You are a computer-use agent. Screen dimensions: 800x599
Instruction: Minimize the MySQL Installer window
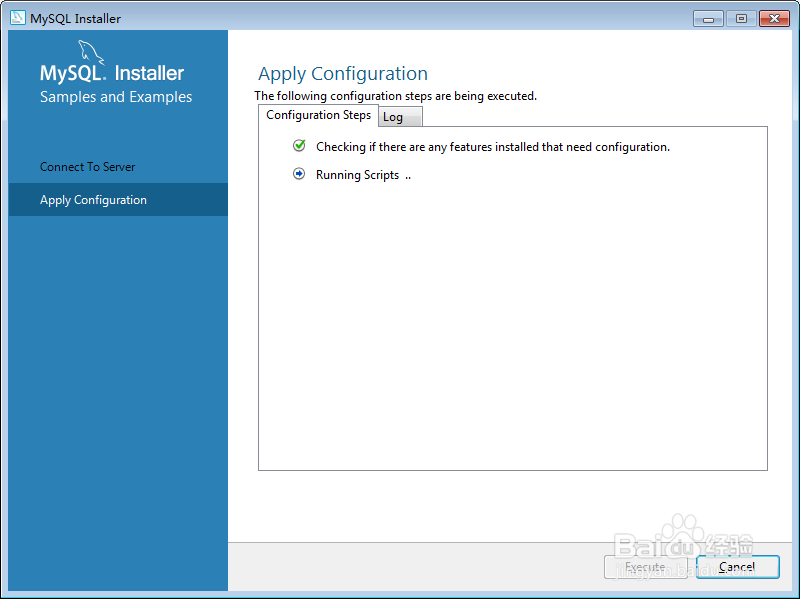(708, 19)
